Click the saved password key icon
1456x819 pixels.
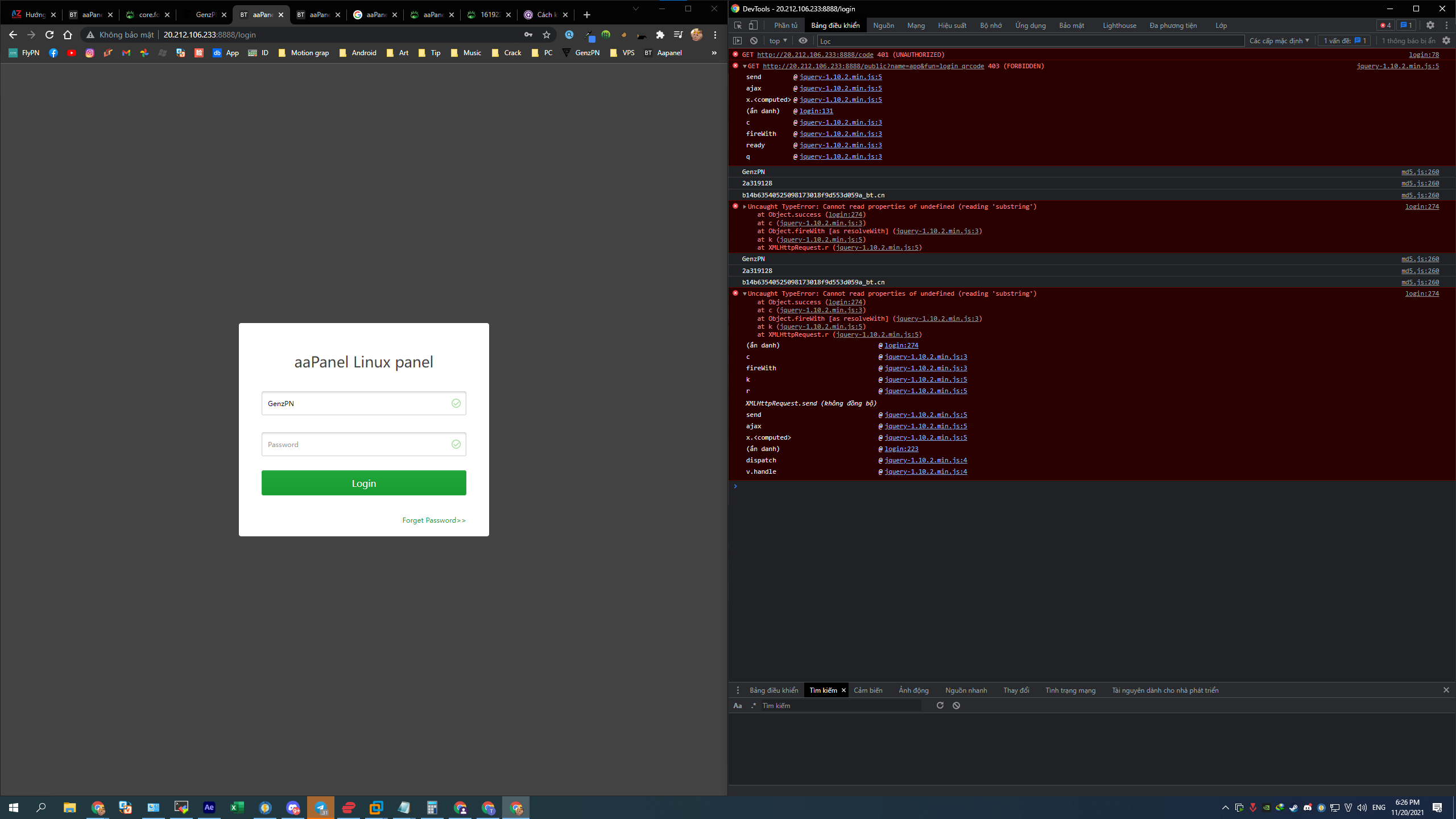pos(528,35)
